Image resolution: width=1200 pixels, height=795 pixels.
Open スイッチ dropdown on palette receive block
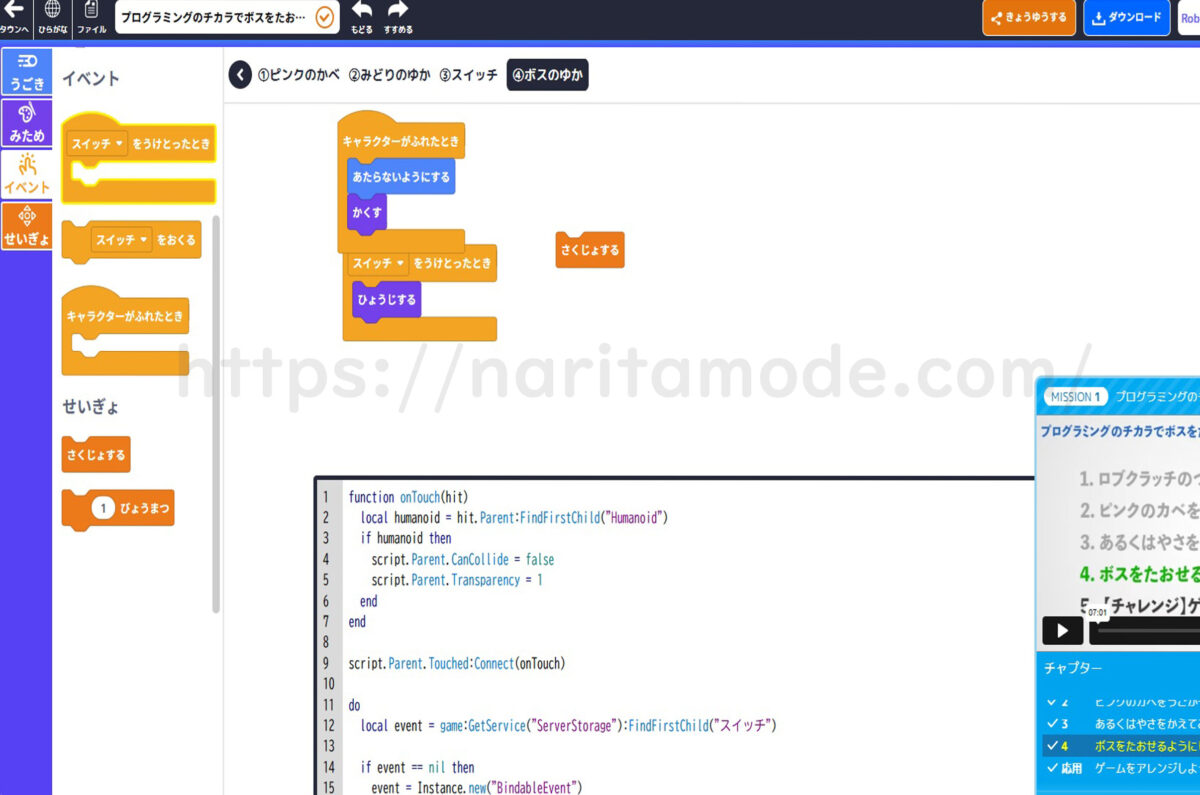97,144
